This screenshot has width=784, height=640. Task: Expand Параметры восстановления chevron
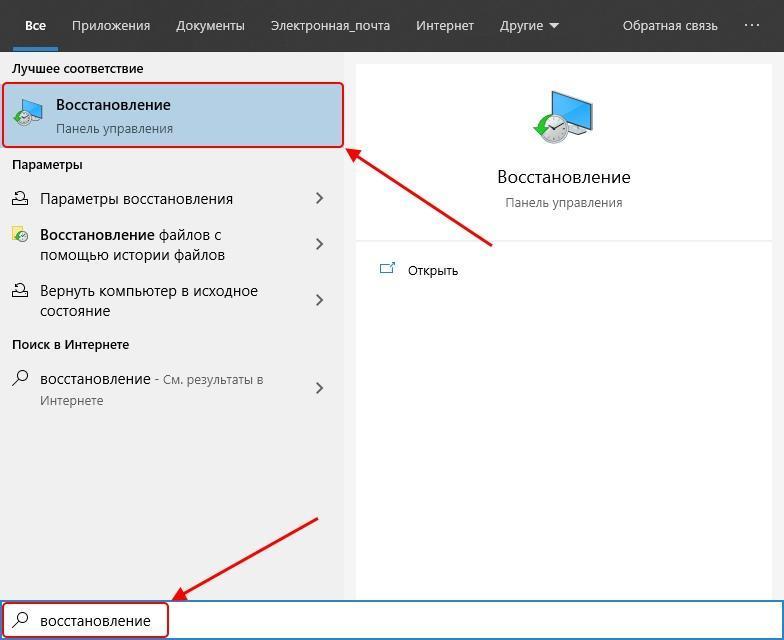[x=320, y=198]
